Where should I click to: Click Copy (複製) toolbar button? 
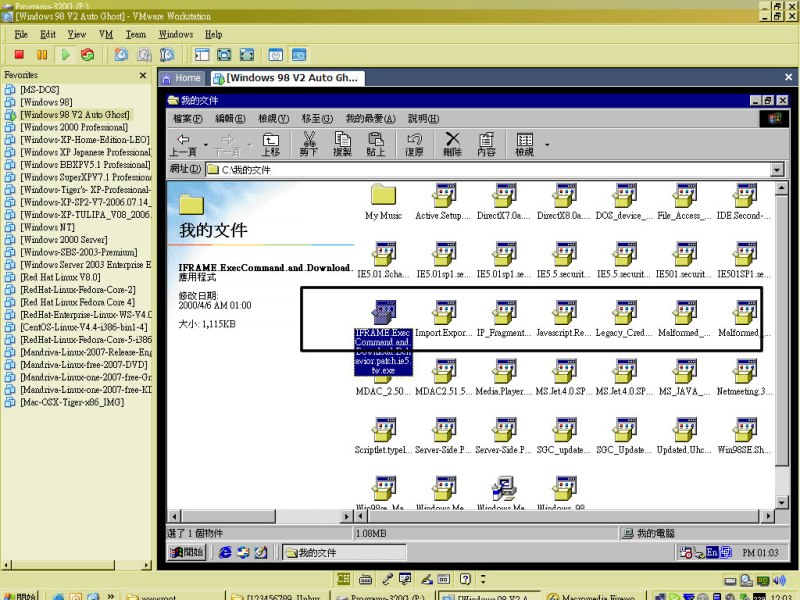(x=342, y=144)
